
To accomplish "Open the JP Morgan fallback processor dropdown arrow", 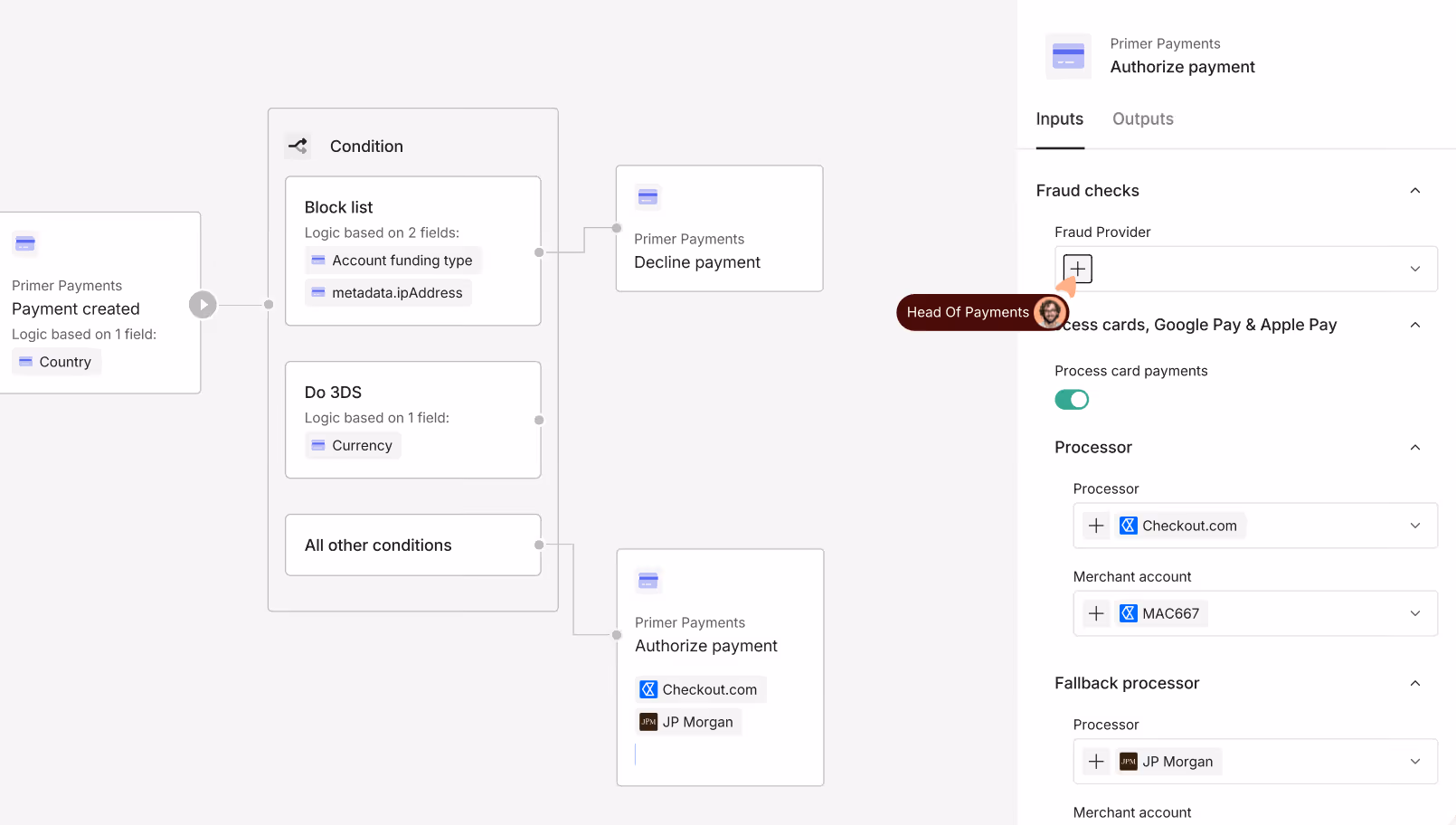I will click(1415, 762).
